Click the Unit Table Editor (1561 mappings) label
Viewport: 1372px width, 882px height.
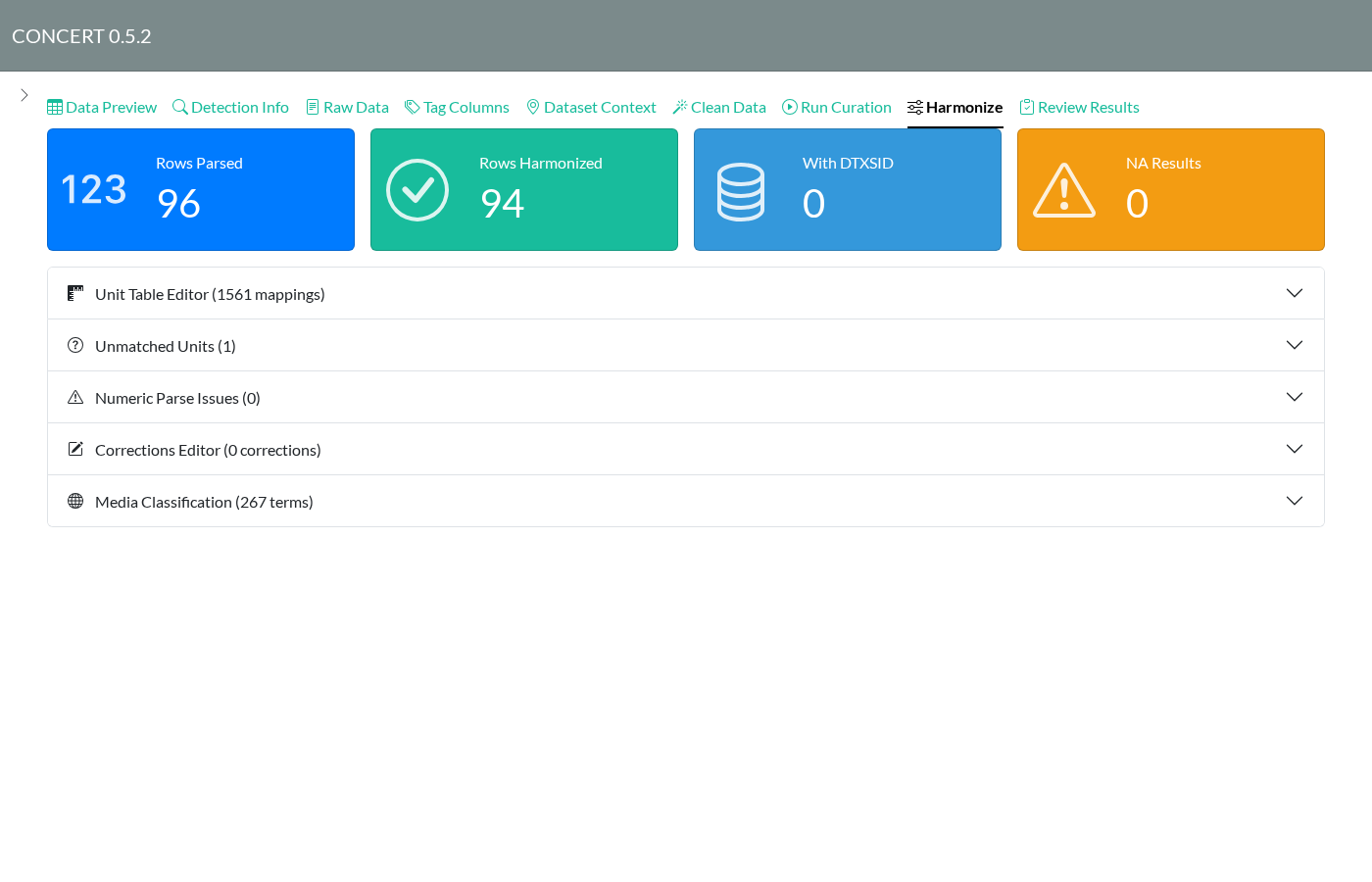coord(210,294)
